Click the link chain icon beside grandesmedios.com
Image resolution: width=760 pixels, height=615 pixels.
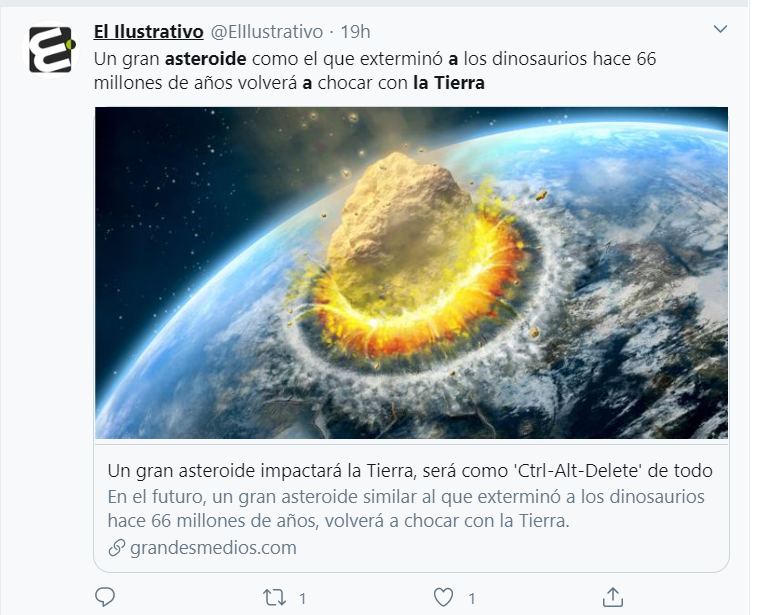(x=117, y=548)
